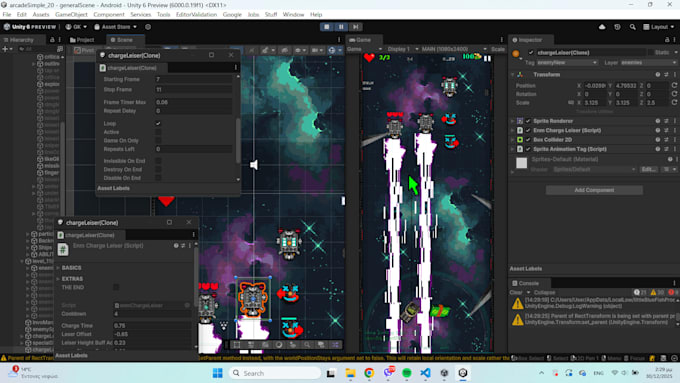680x383 pixels.
Task: Expand Sprite Animation Tag (Script) component
Action: pyautogui.click(x=513, y=149)
